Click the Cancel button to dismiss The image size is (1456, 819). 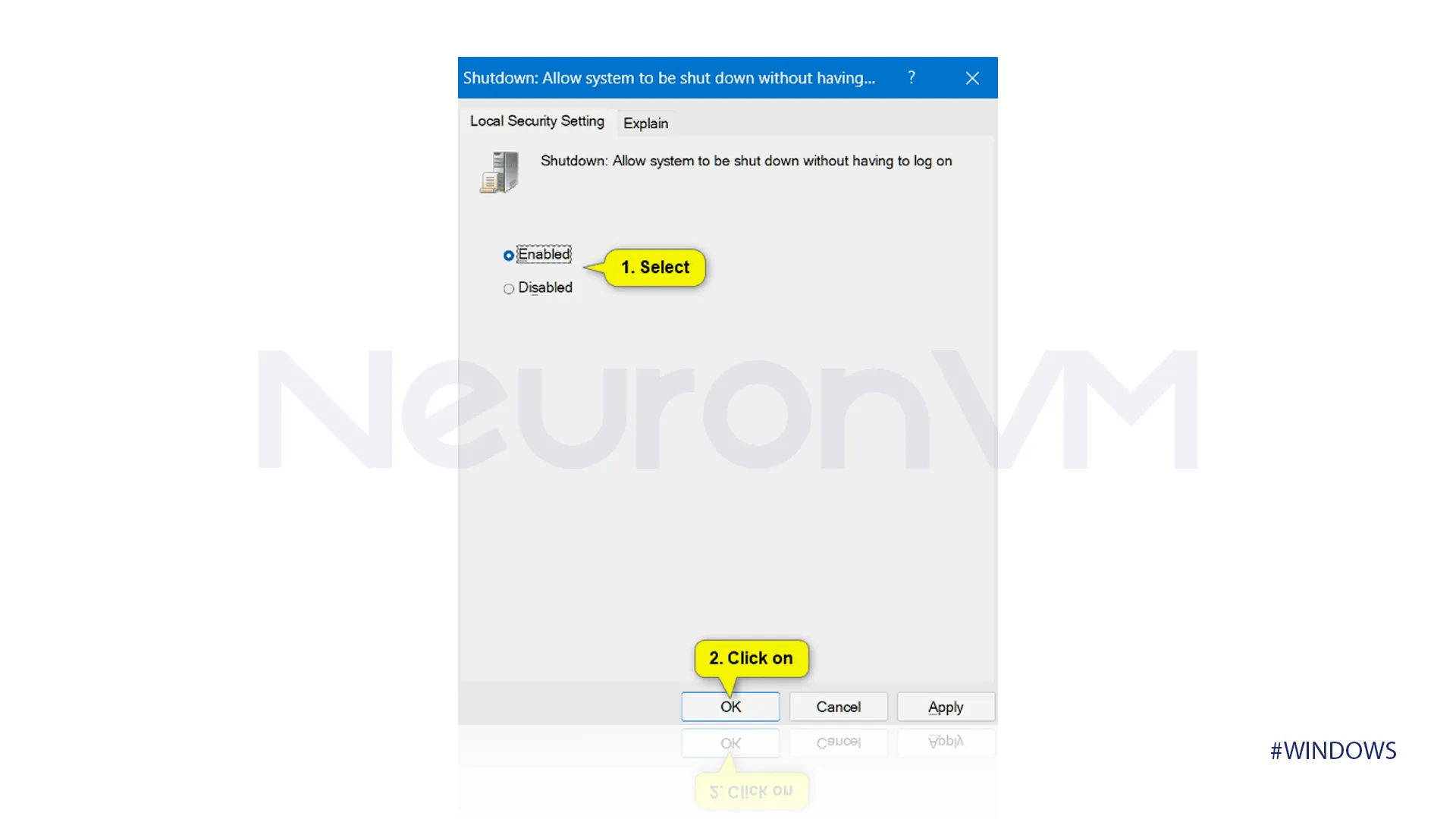(838, 706)
